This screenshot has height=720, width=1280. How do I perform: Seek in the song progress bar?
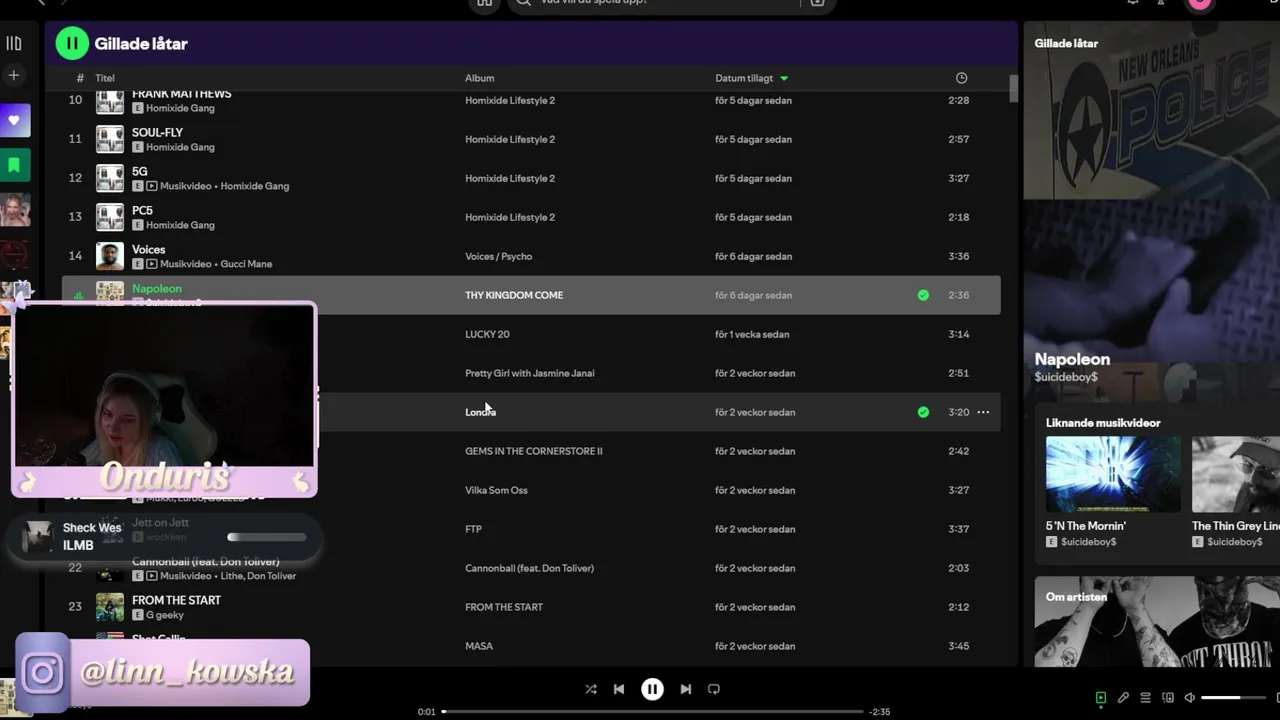point(654,712)
